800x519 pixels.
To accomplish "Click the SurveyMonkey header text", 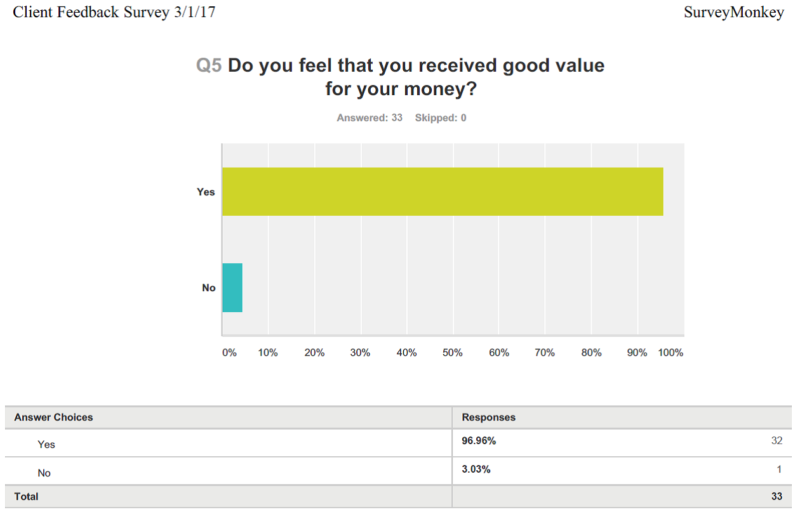I will coord(734,12).
